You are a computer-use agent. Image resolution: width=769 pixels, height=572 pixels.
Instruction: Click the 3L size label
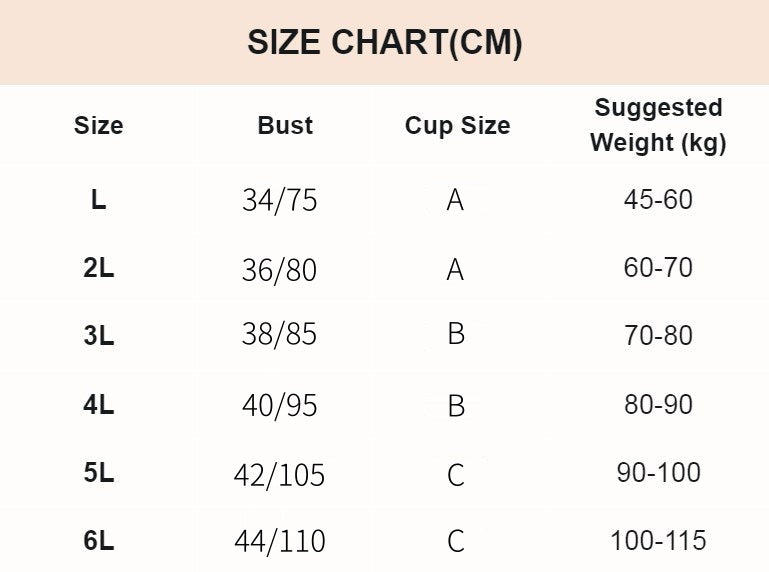point(99,336)
